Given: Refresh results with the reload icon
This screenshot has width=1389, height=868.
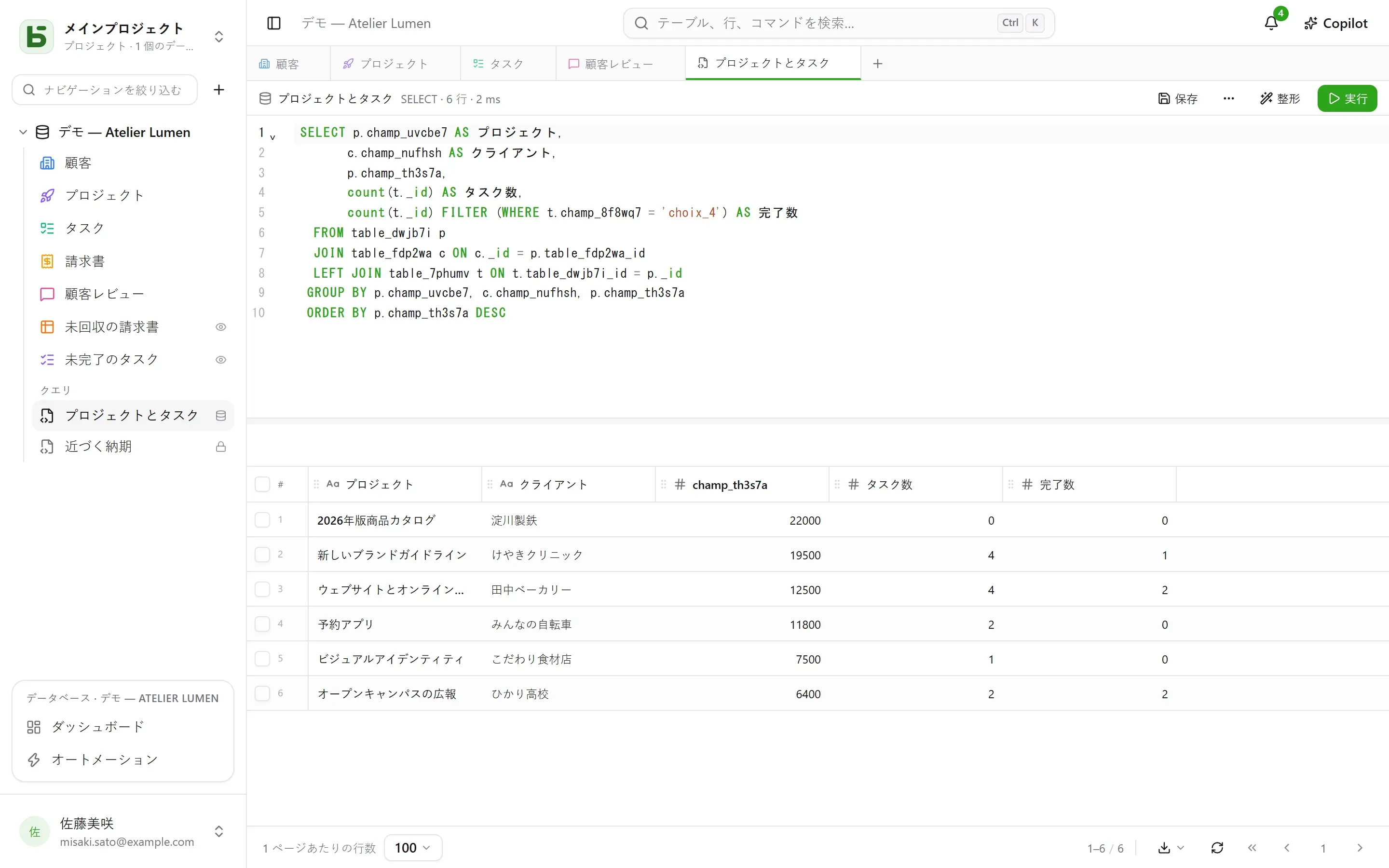Looking at the screenshot, I should tap(1217, 848).
